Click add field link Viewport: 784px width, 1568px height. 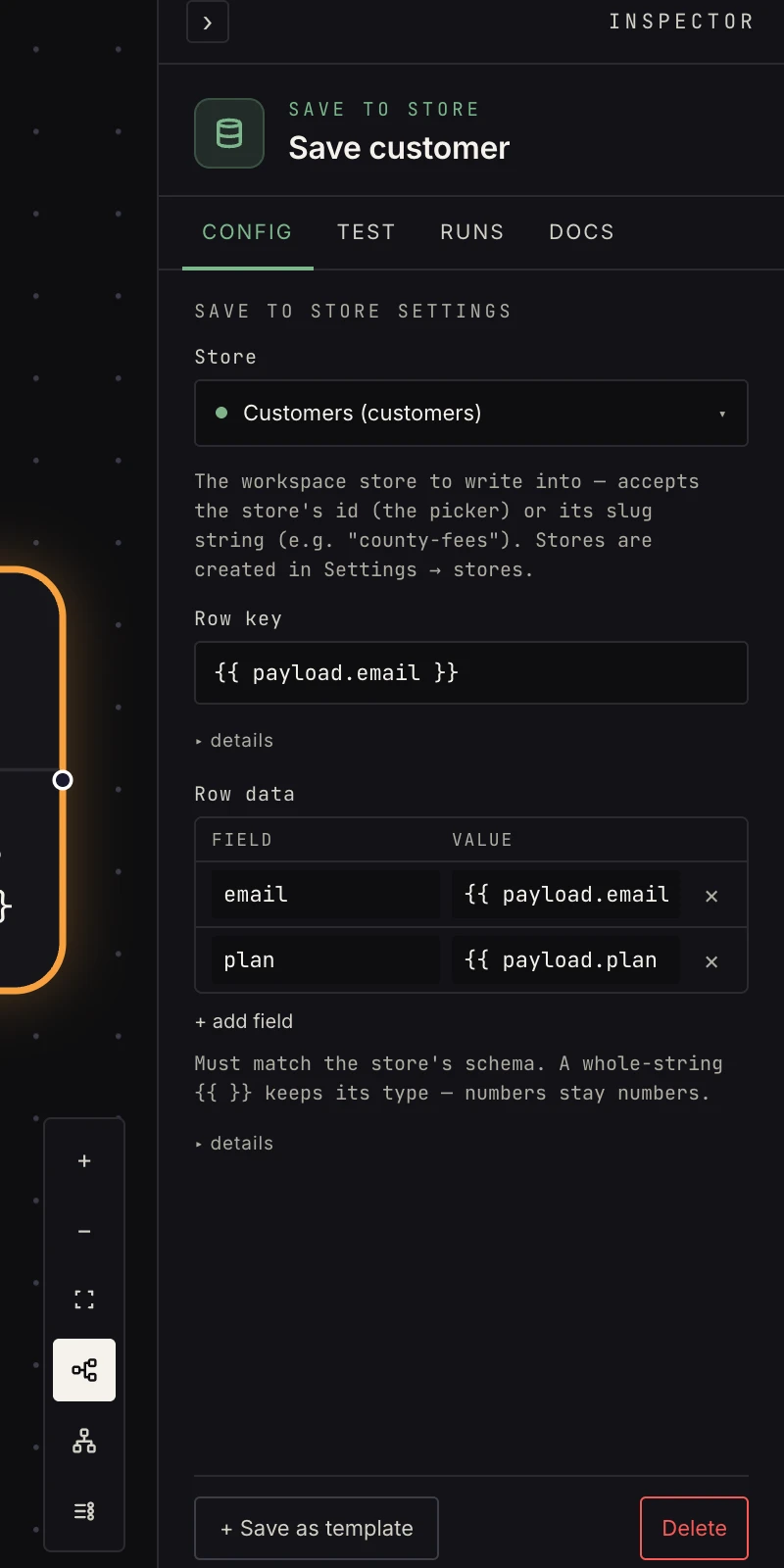pos(244,1021)
